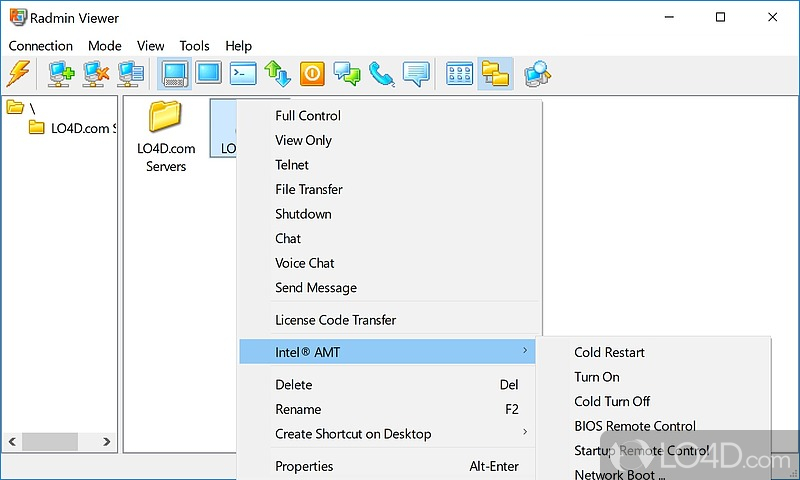Click left arrow of tree scrollbar

(12, 441)
